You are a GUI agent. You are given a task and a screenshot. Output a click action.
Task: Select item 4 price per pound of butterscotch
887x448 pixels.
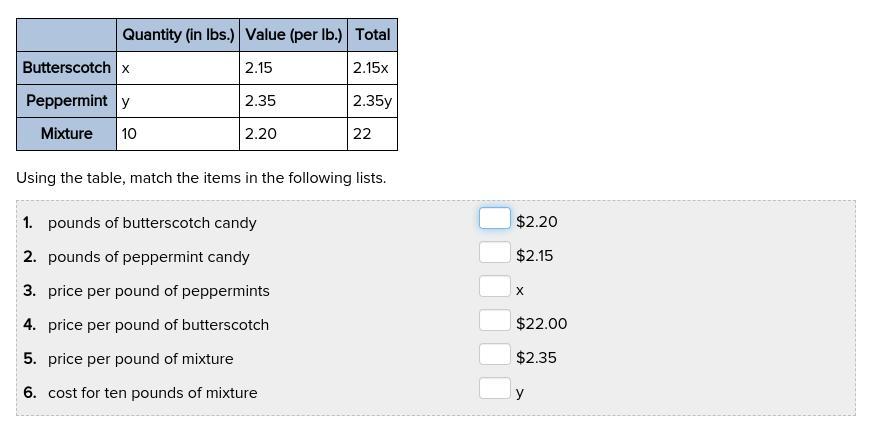[158, 325]
